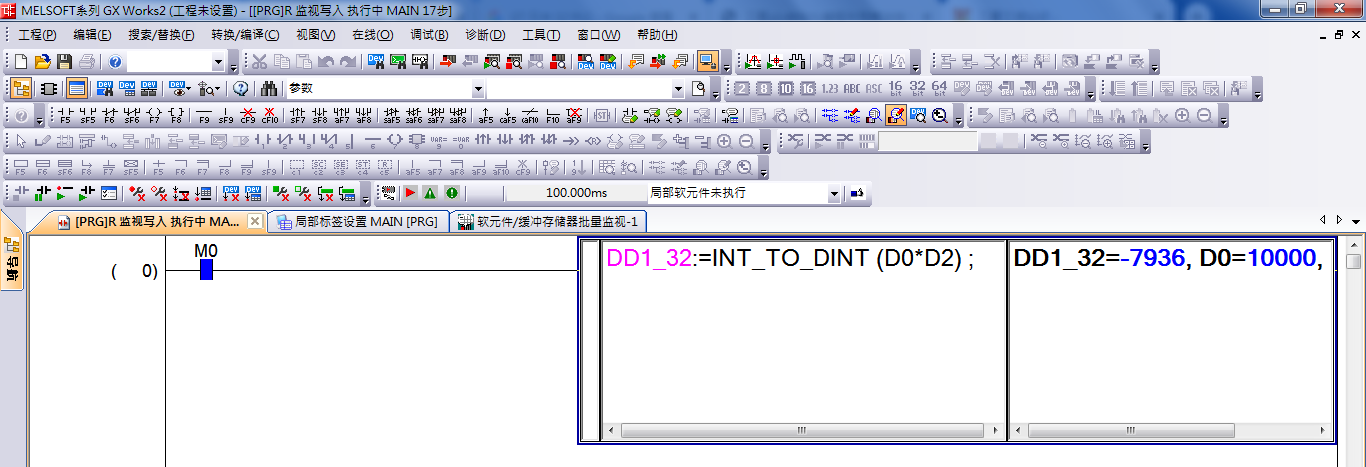Click the F9 horizontal line icon
Image resolution: width=1366 pixels, height=467 pixels.
tap(204, 115)
